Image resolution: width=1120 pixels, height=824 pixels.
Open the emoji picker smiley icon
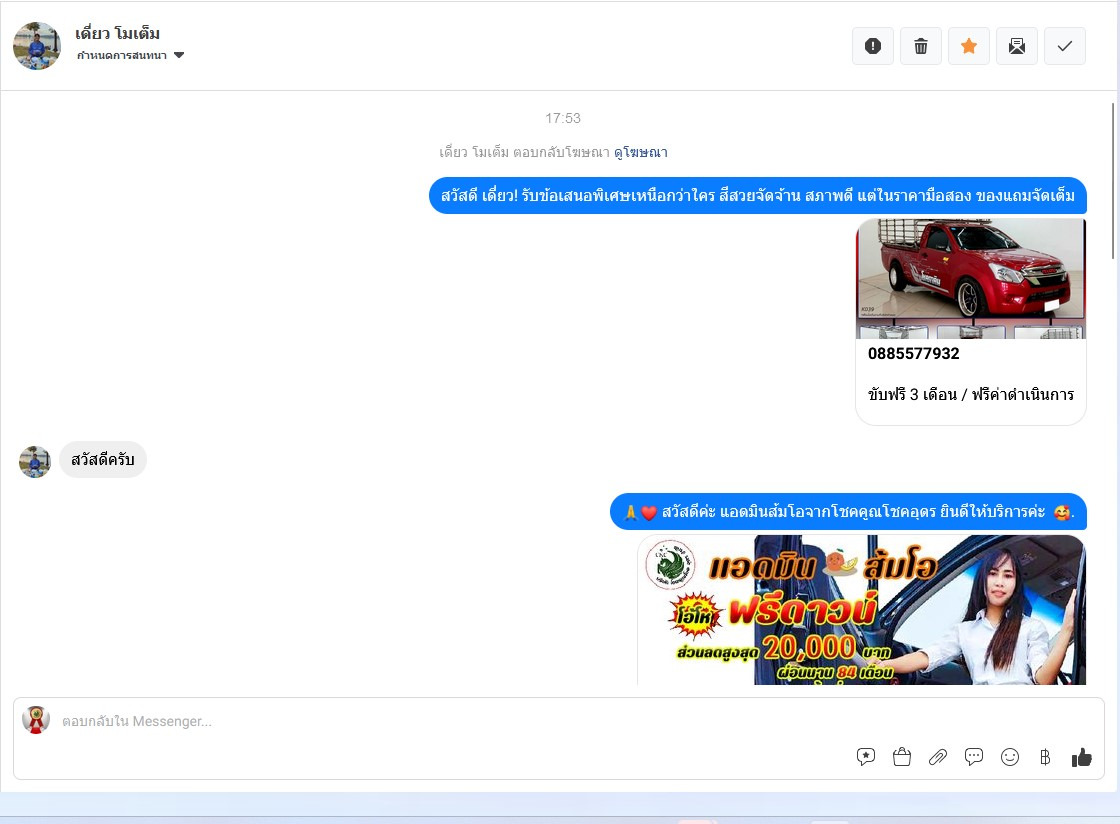click(x=1010, y=757)
